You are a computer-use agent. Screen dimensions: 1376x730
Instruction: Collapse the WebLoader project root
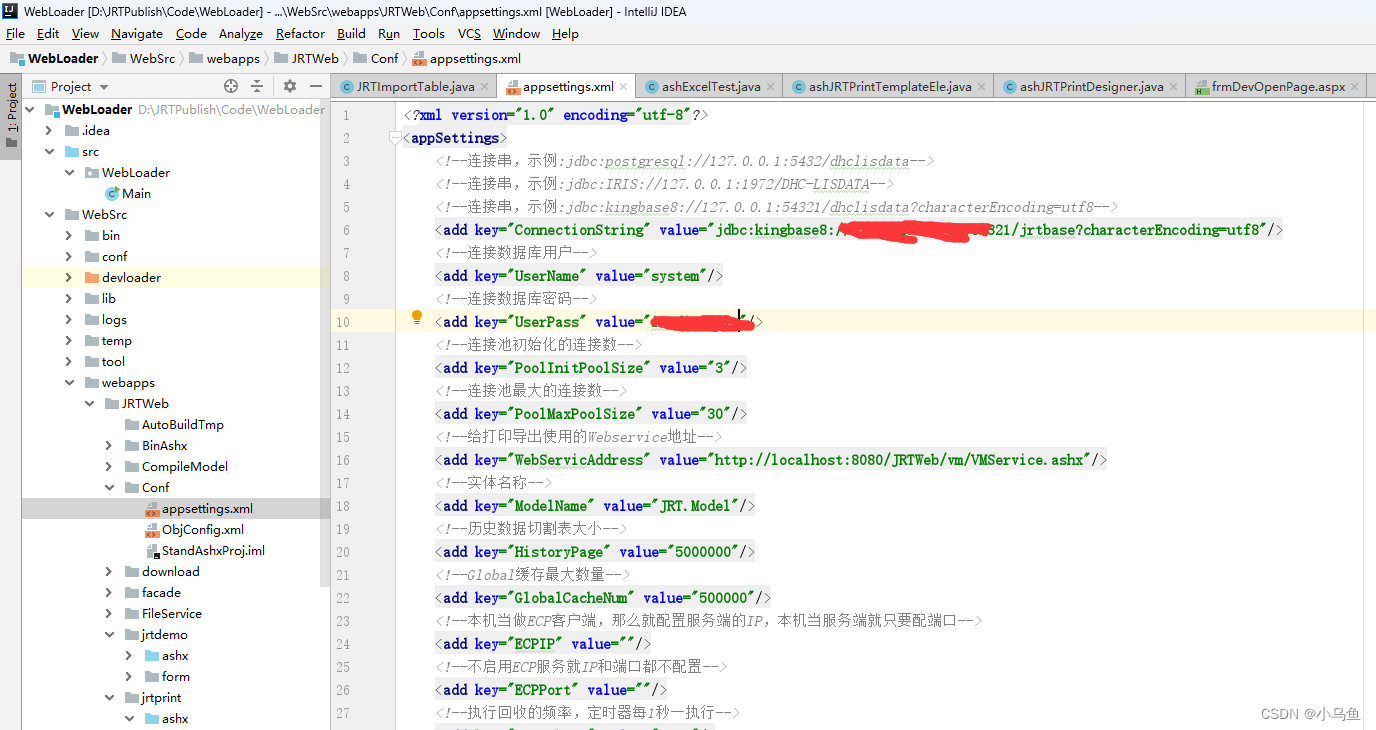(x=30, y=109)
